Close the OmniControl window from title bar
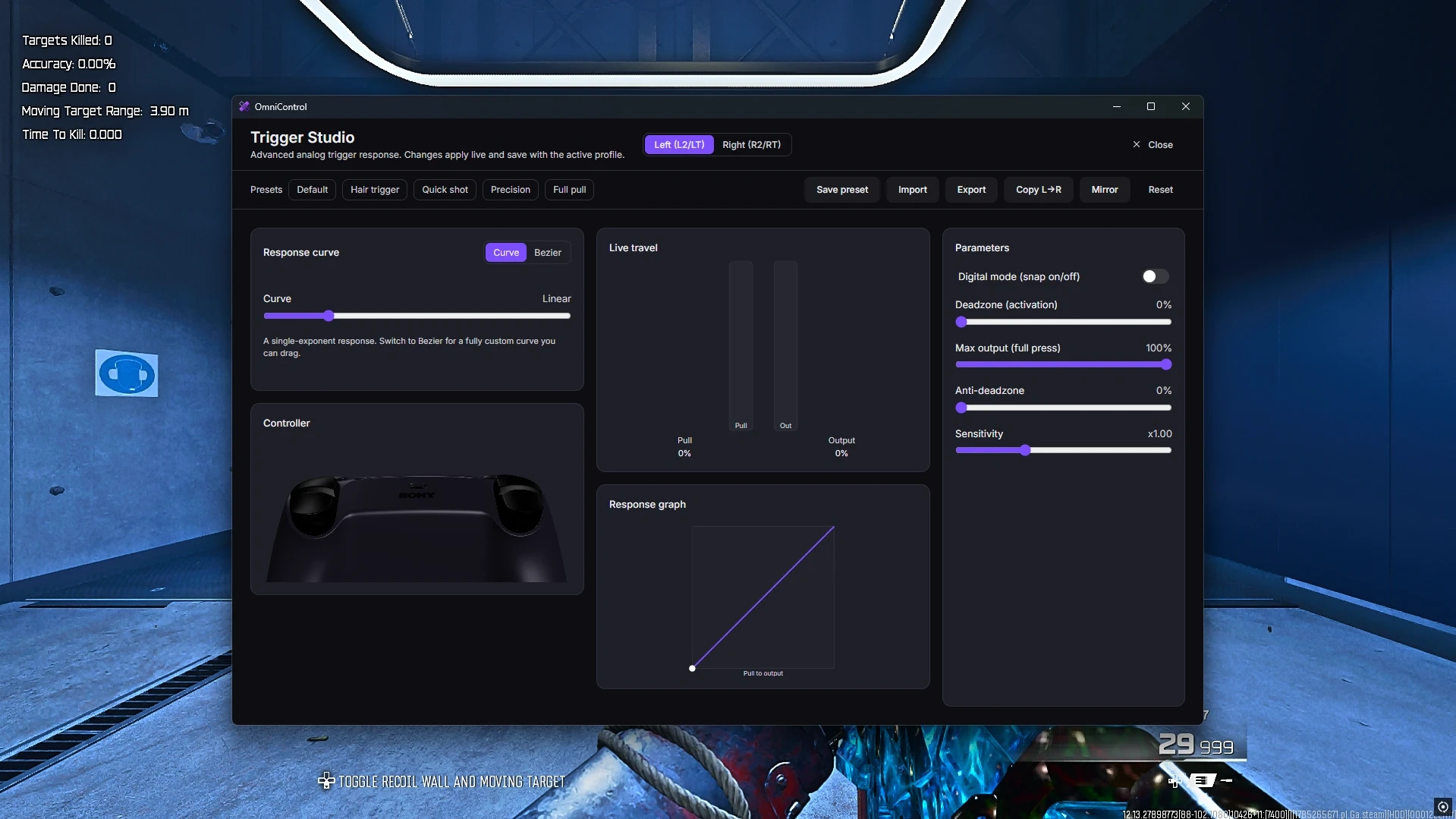This screenshot has width=1456, height=819. point(1186,107)
